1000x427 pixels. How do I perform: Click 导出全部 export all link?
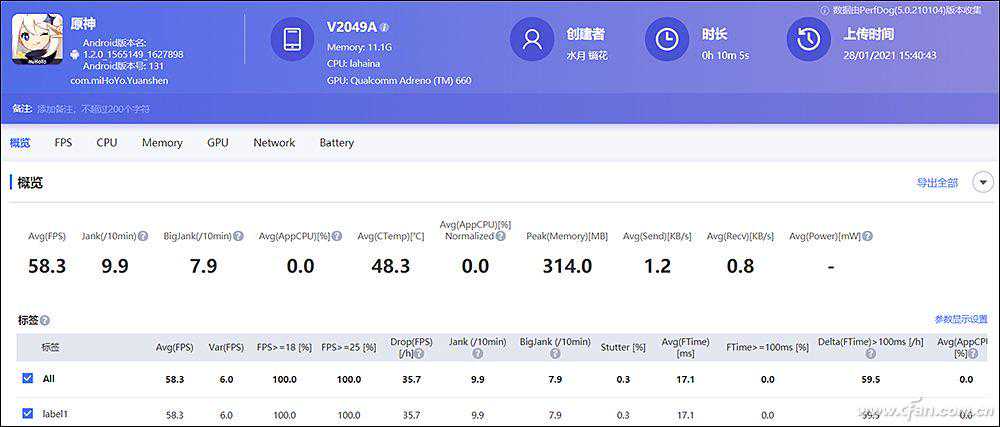(937, 183)
